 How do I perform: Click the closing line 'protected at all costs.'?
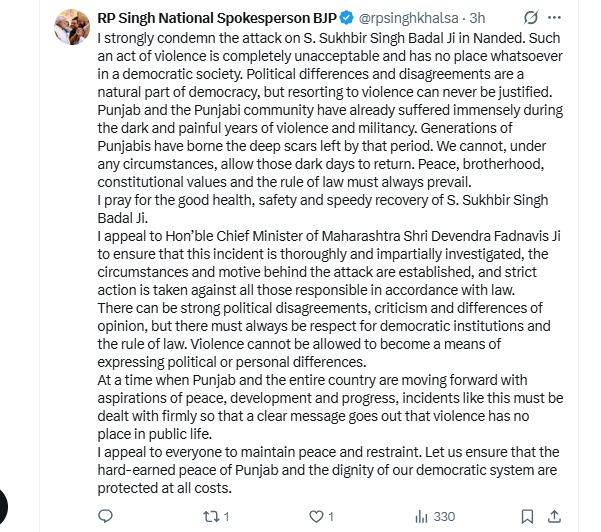pos(164,488)
